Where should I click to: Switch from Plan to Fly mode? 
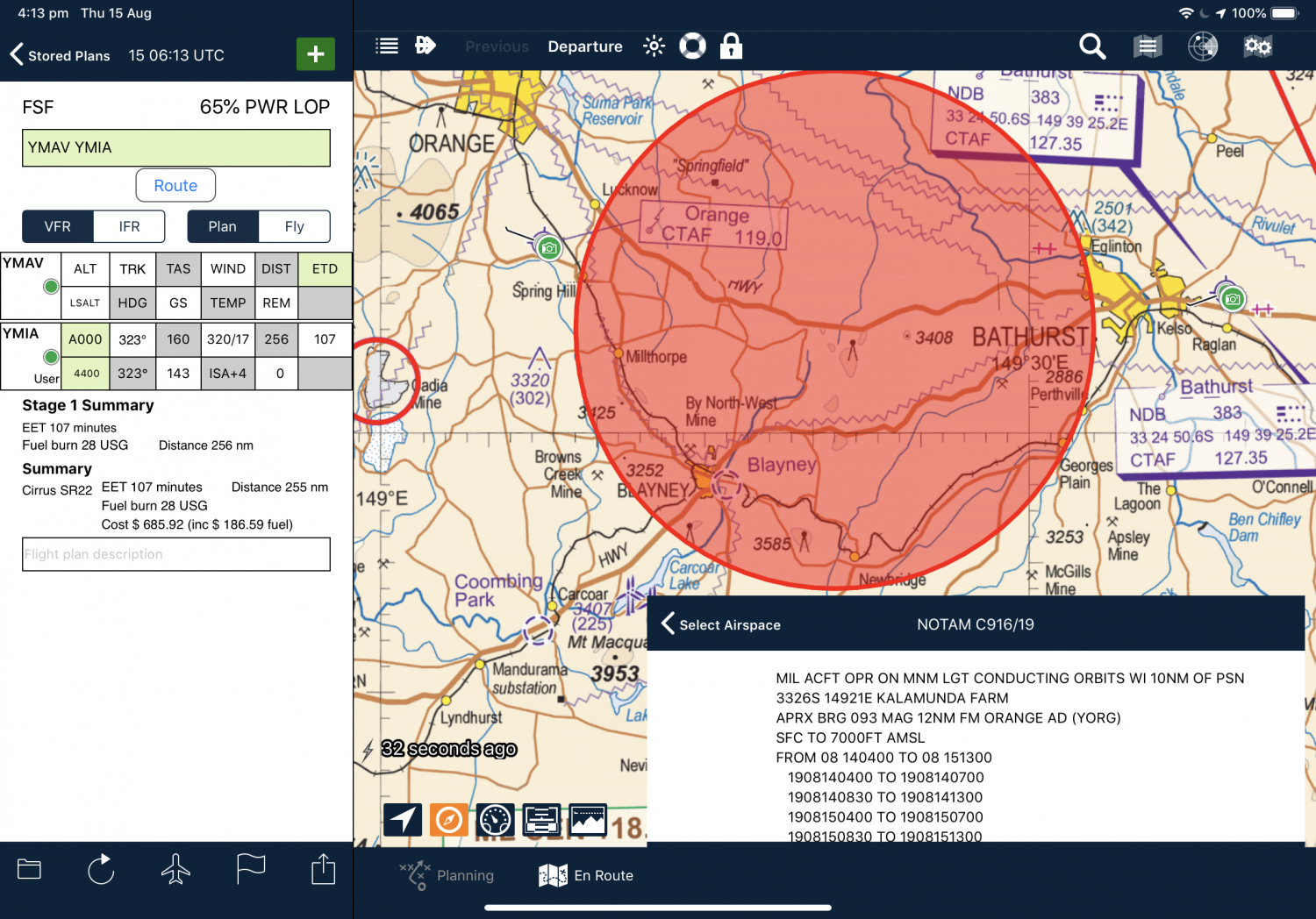294,226
